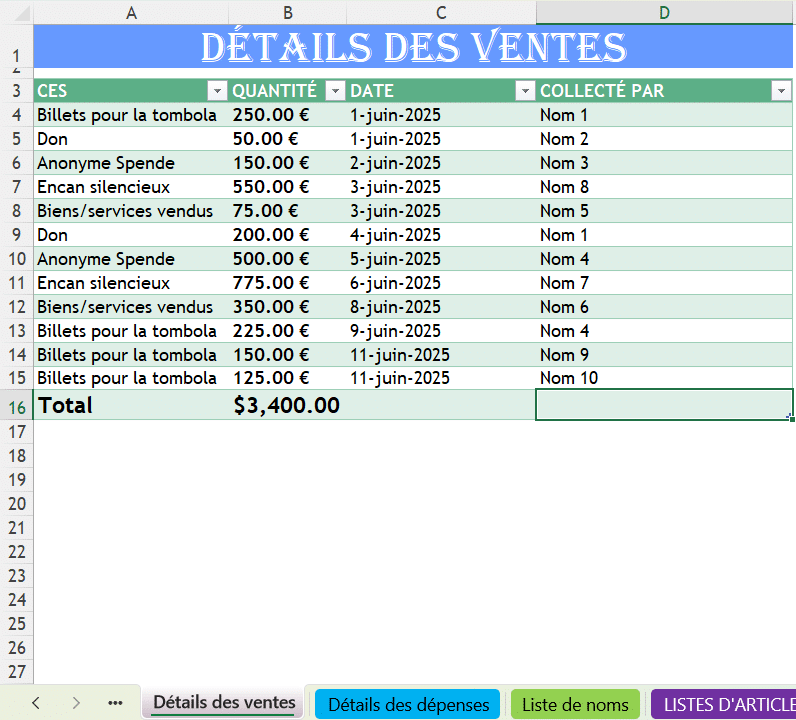Click the DÉTAILS DES VENTES title cell
This screenshot has height=720, width=796.
coord(413,47)
